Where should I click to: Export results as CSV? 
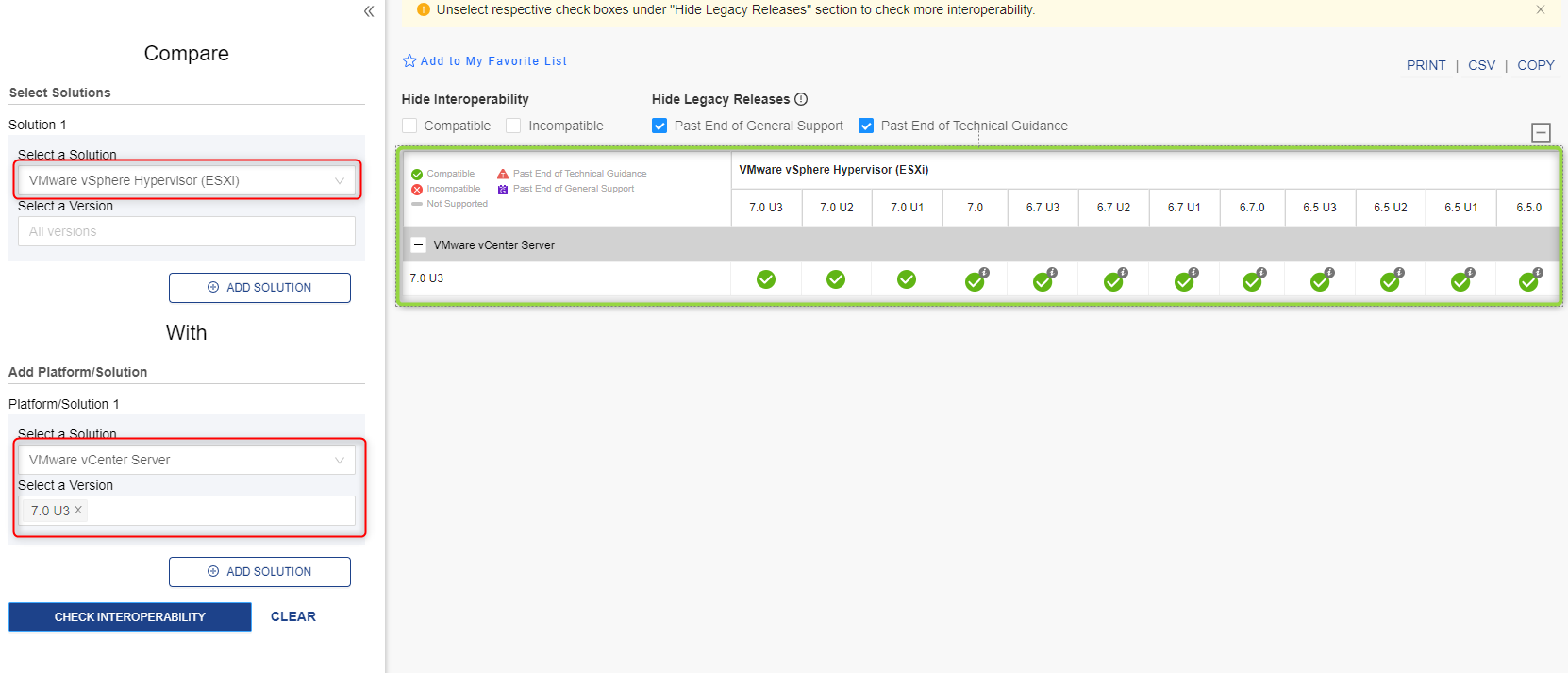point(1481,65)
